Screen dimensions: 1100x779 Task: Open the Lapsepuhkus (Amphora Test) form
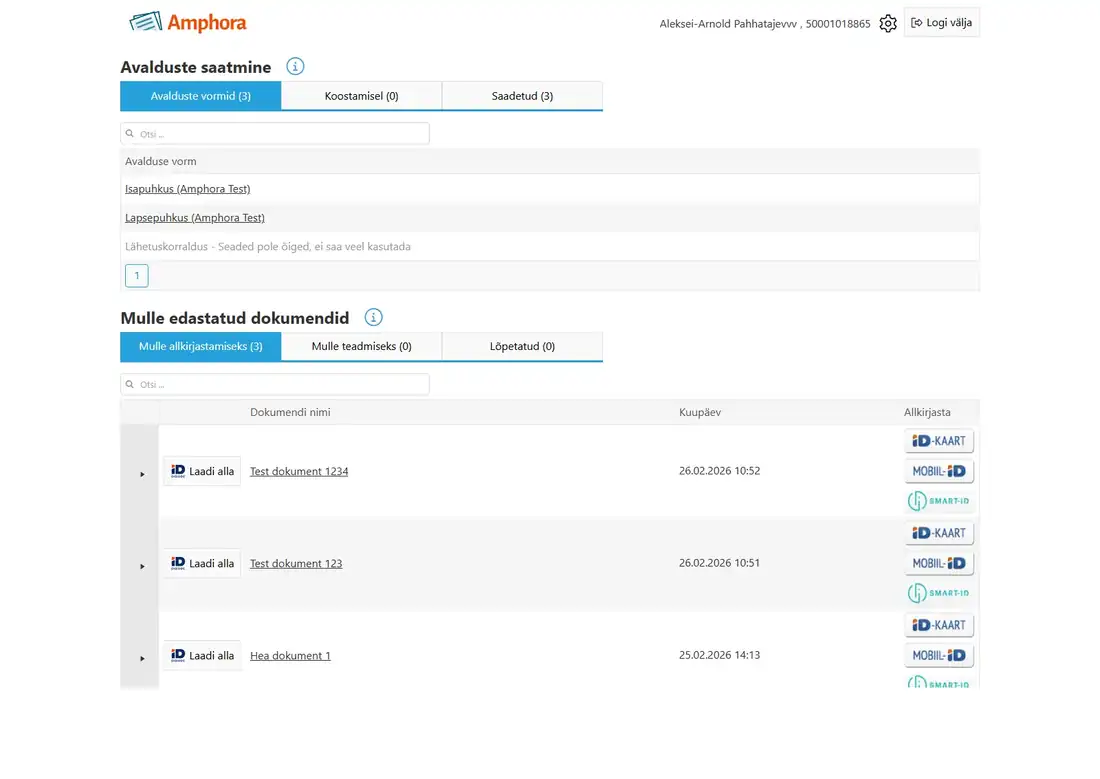pos(195,218)
